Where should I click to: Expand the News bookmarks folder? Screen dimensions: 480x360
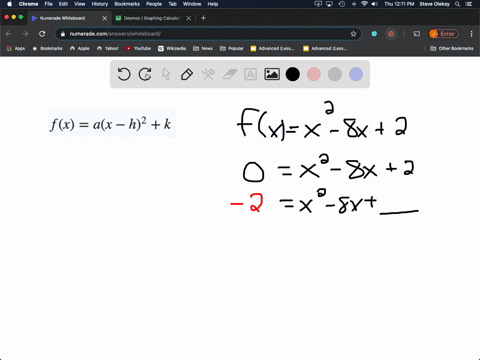pyautogui.click(x=203, y=48)
